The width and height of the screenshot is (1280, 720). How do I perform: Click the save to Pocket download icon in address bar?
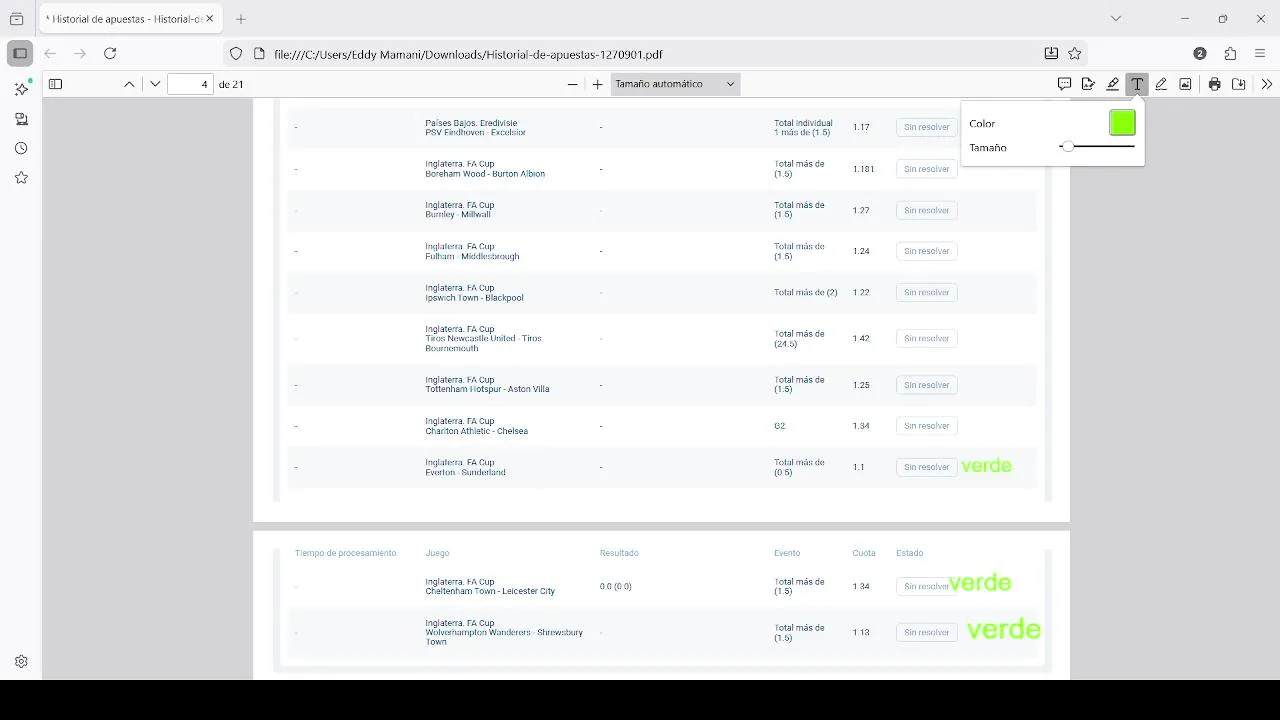[1051, 54]
